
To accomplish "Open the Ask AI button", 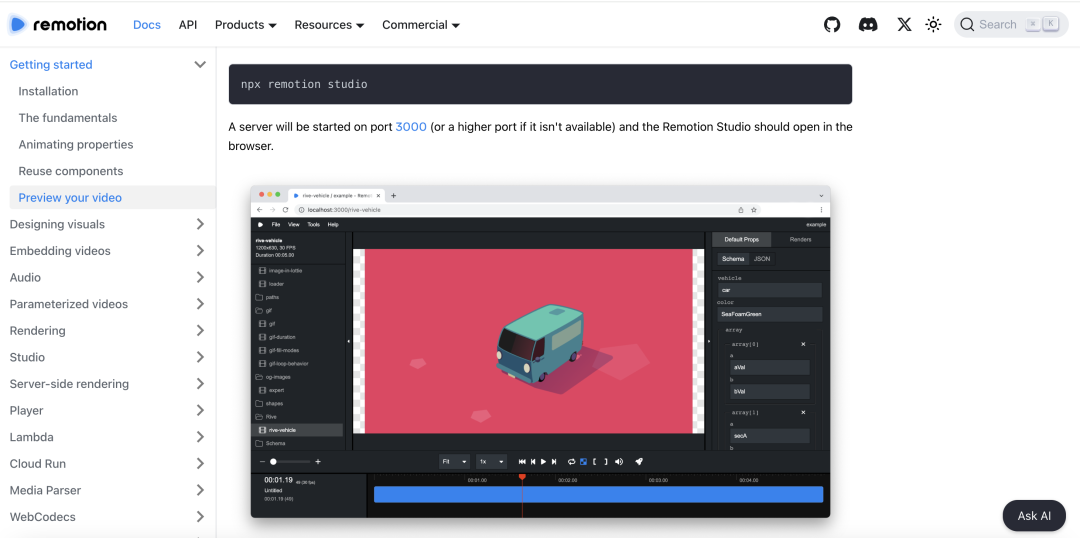I will (x=1034, y=516).
